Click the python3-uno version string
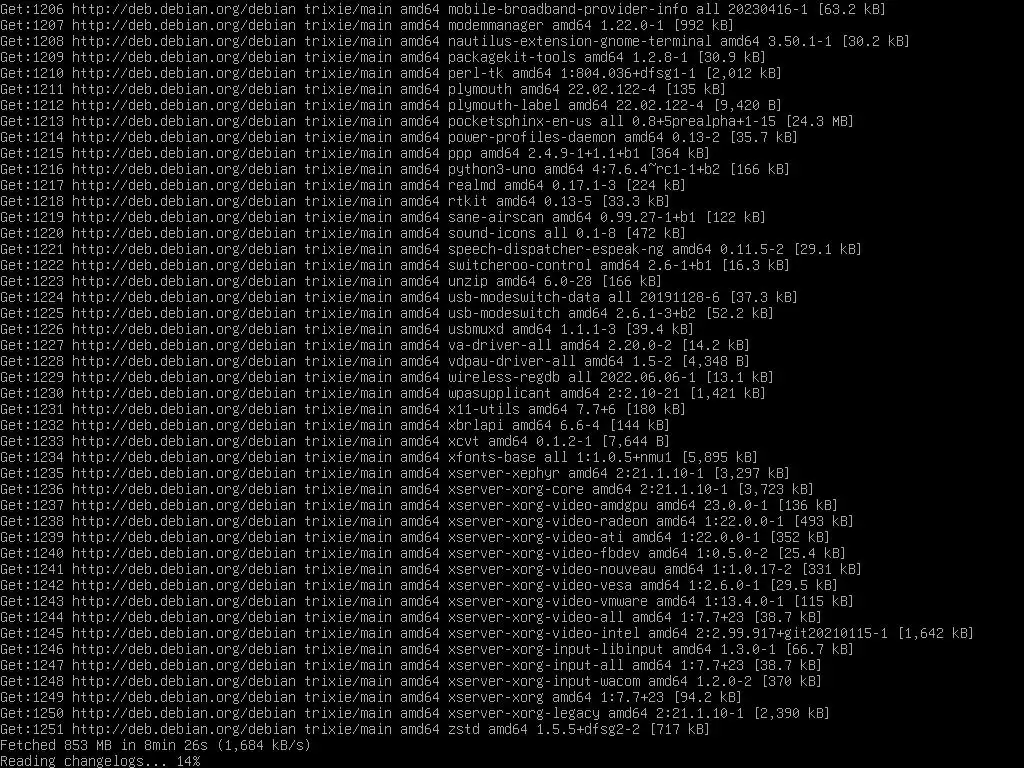 point(656,169)
